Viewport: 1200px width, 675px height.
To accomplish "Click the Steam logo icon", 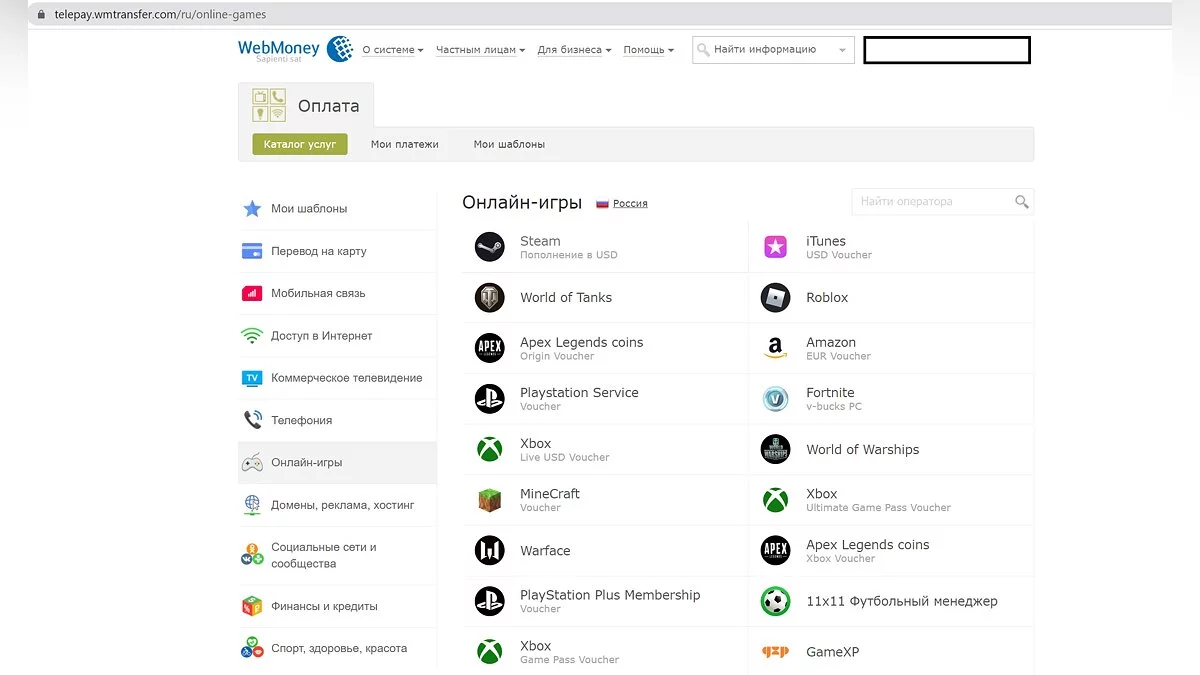I will [489, 247].
